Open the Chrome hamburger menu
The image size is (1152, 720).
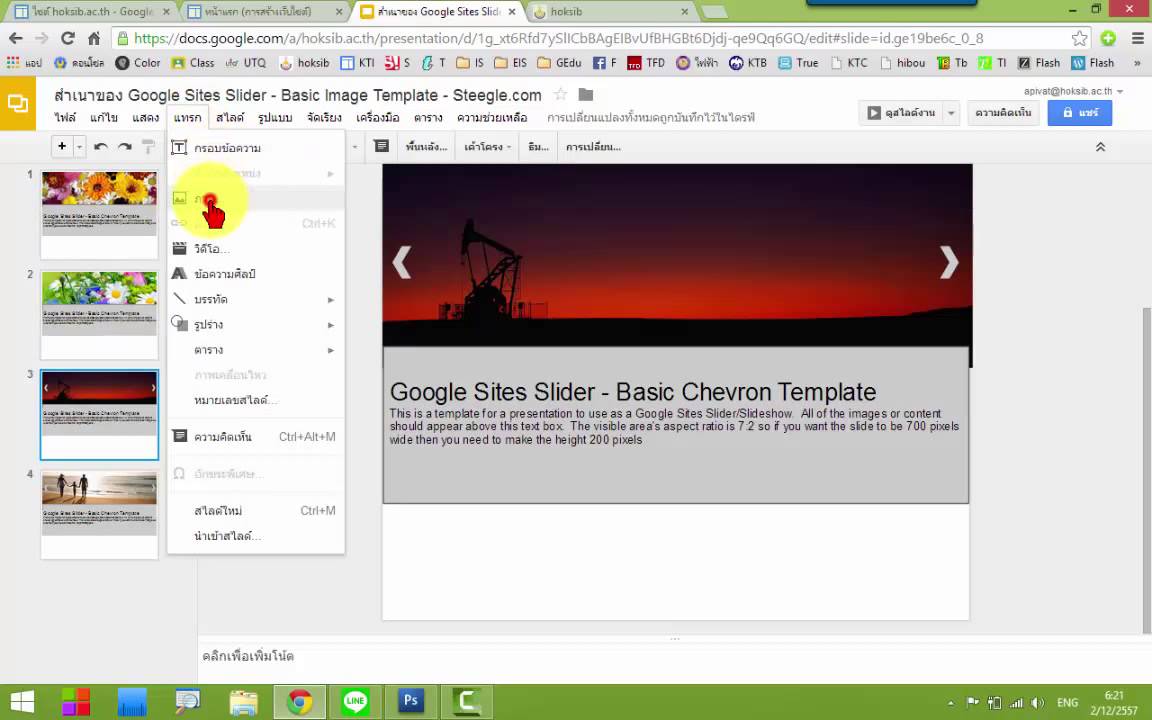click(1137, 38)
